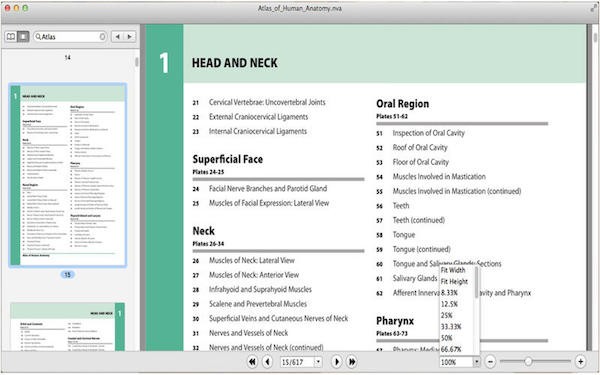Click in the Atlas search field
Image resolution: width=600 pixels, height=375 pixels.
pyautogui.click(x=70, y=37)
